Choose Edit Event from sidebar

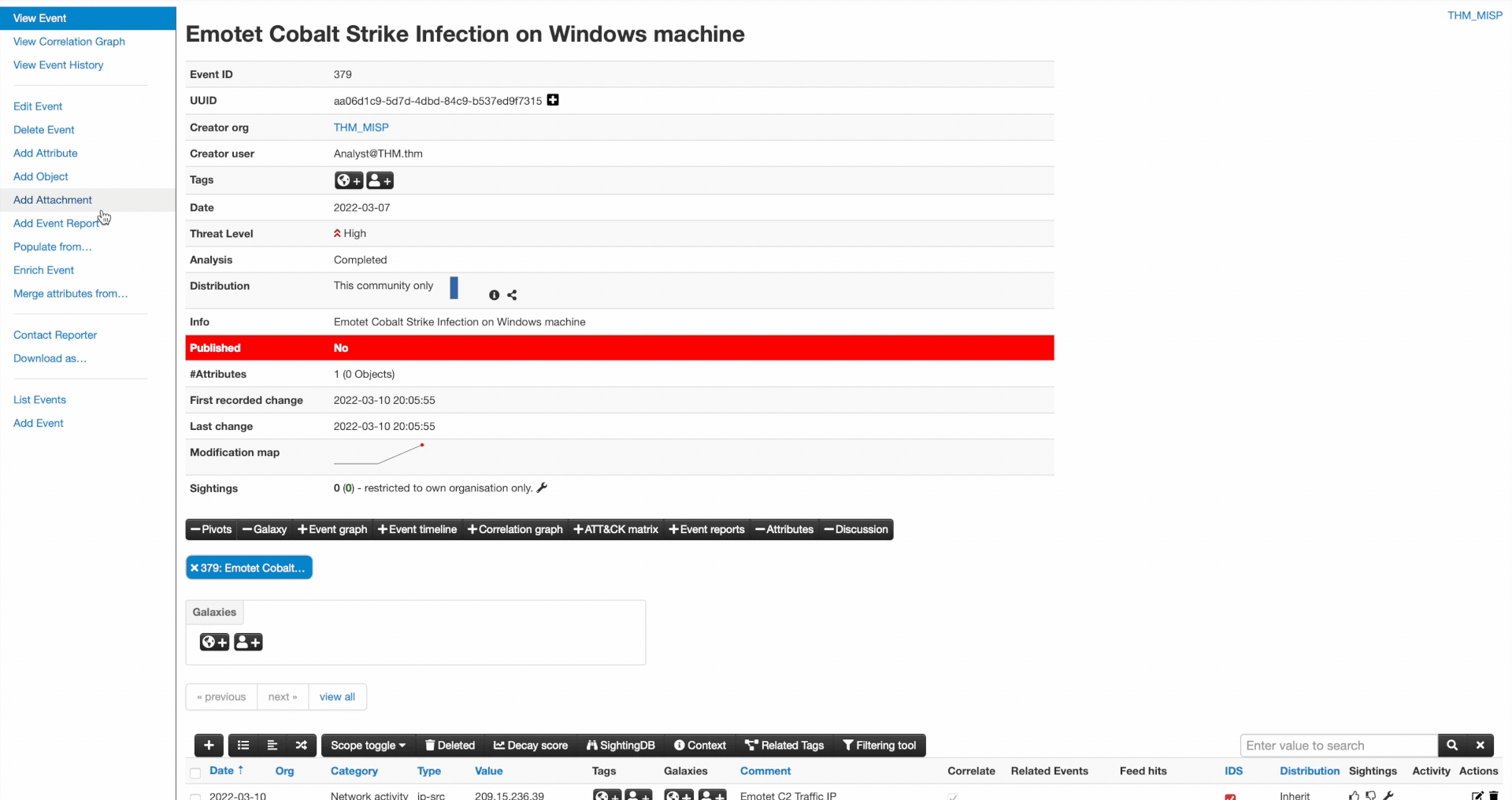coord(38,106)
